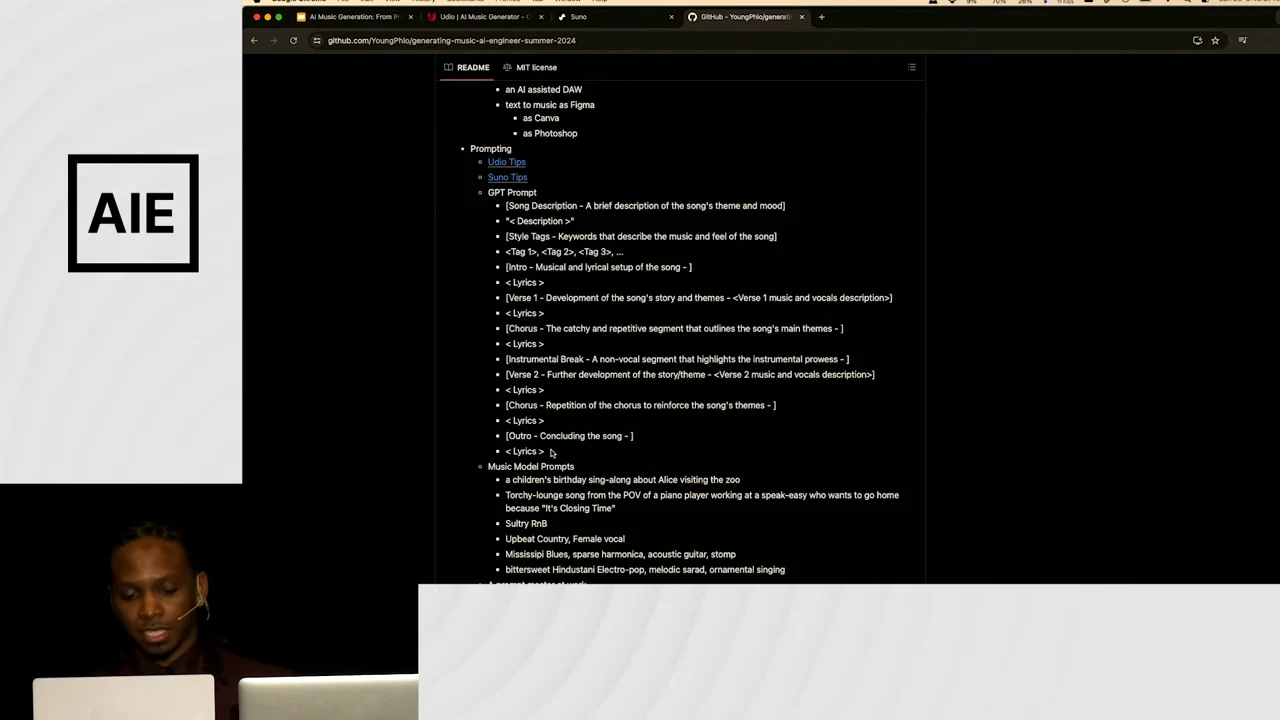Click the '[Song Description' prompt line

point(645,206)
